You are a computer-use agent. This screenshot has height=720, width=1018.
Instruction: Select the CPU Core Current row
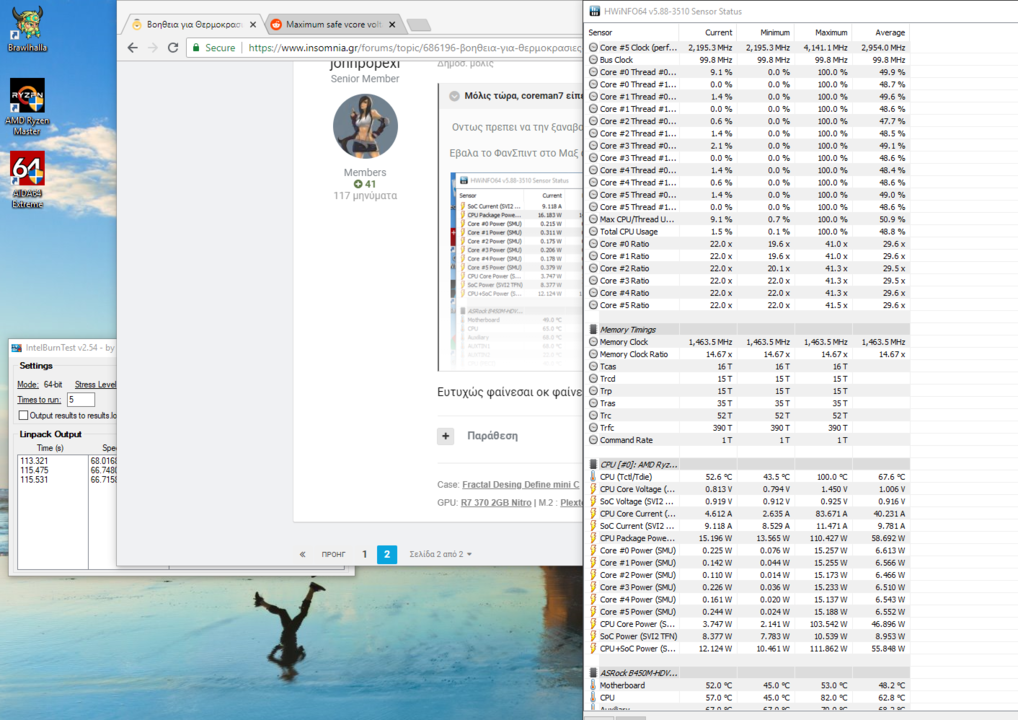pyautogui.click(x=747, y=514)
